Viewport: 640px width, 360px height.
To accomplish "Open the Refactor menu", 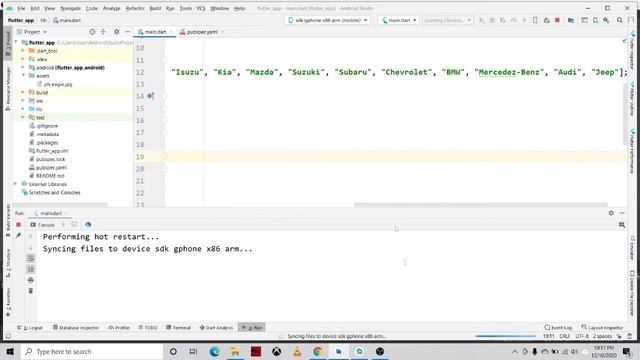I will [x=135, y=8].
